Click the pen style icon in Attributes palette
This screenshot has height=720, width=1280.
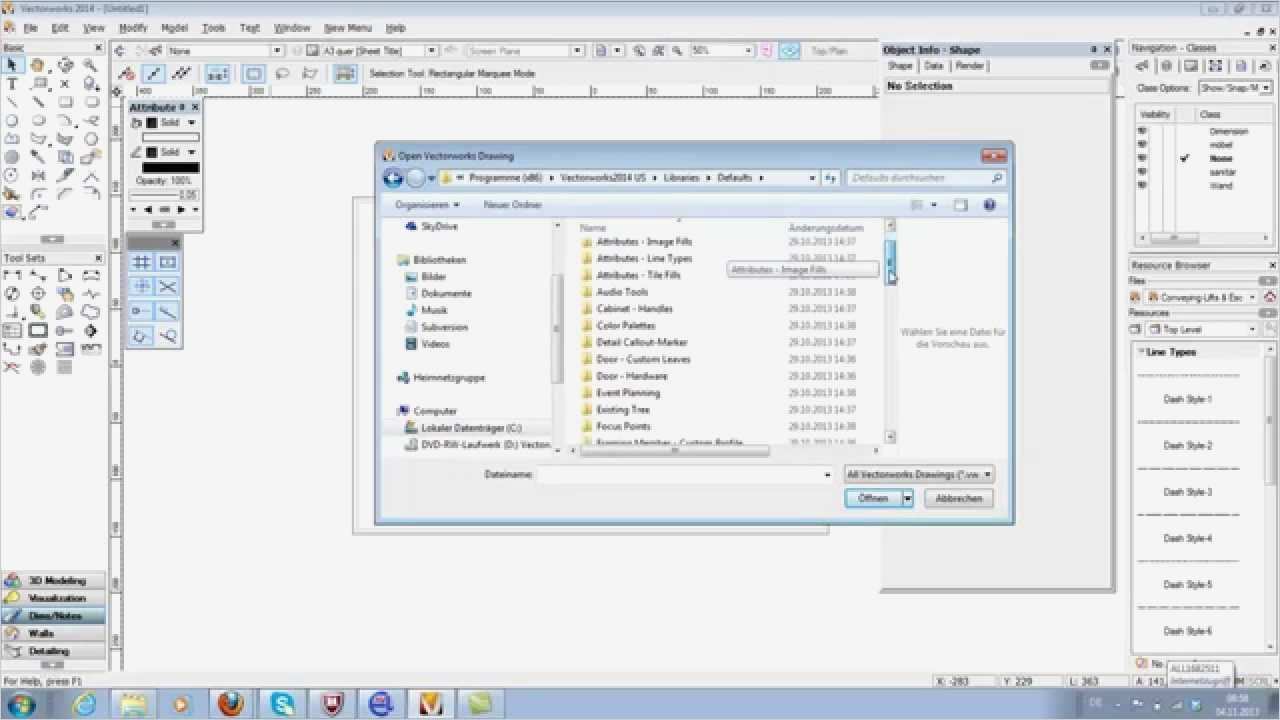tap(137, 152)
